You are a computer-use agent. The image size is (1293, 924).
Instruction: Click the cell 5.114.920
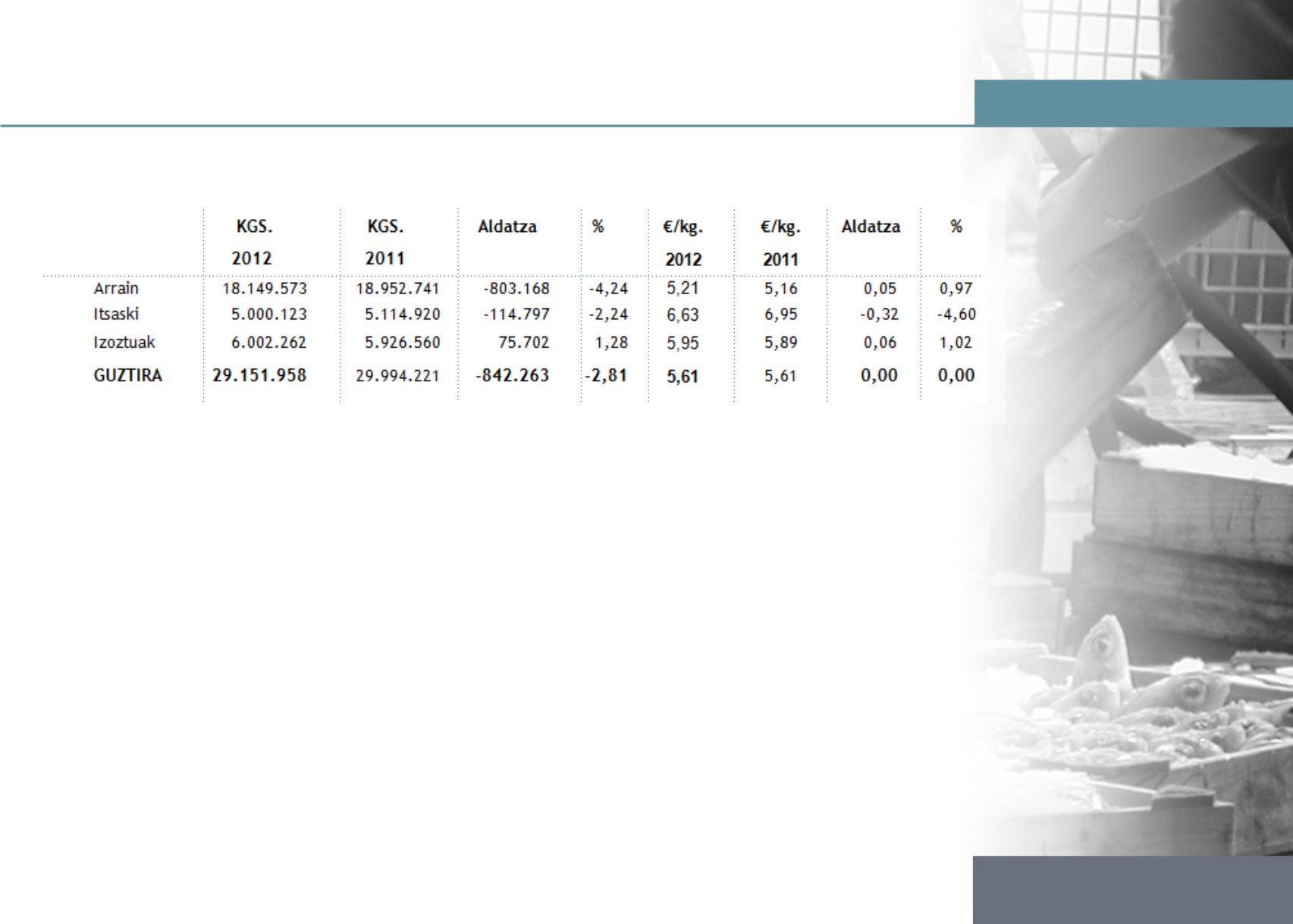point(403,314)
